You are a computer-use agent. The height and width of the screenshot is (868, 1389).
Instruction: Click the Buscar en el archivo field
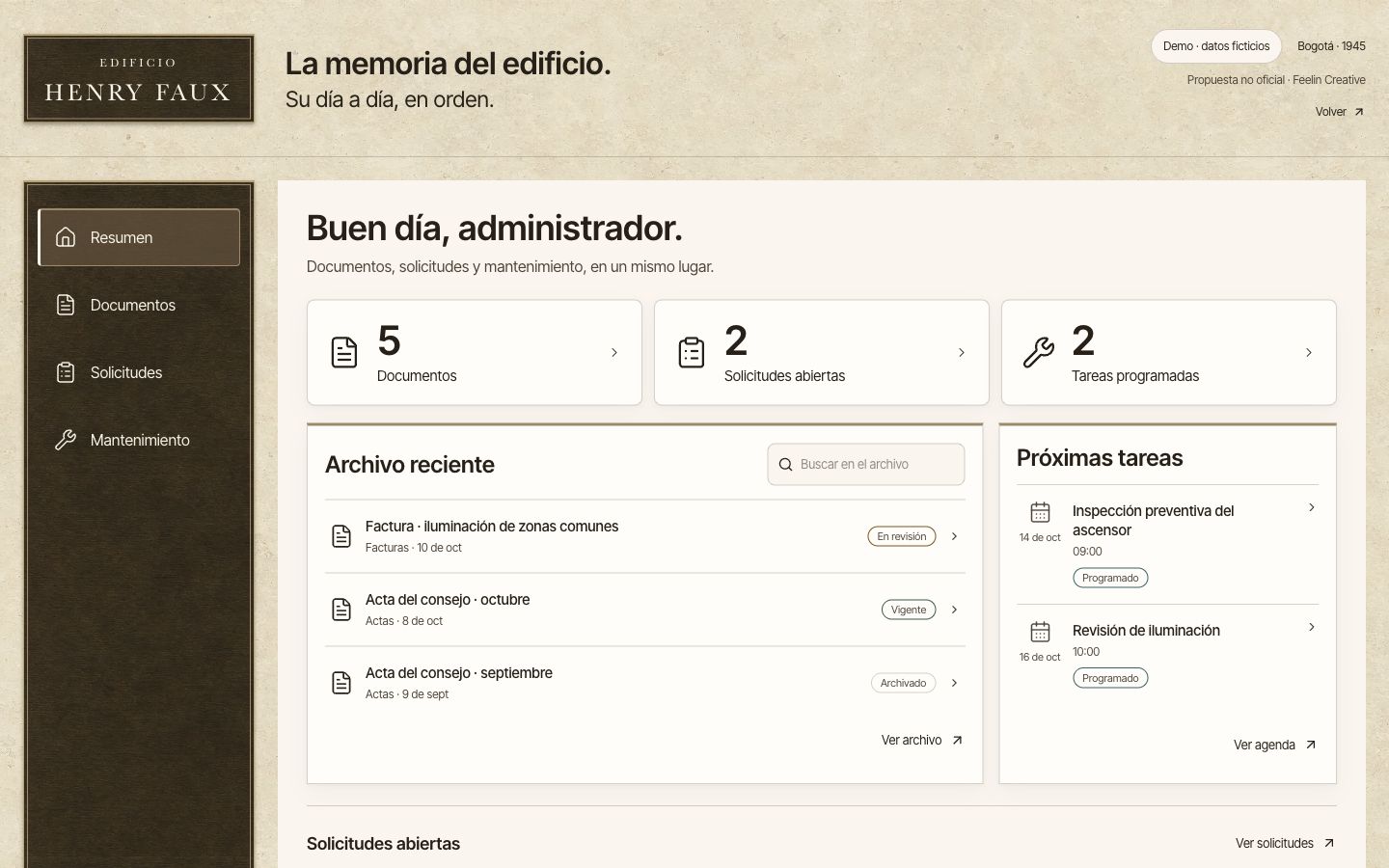pos(866,464)
